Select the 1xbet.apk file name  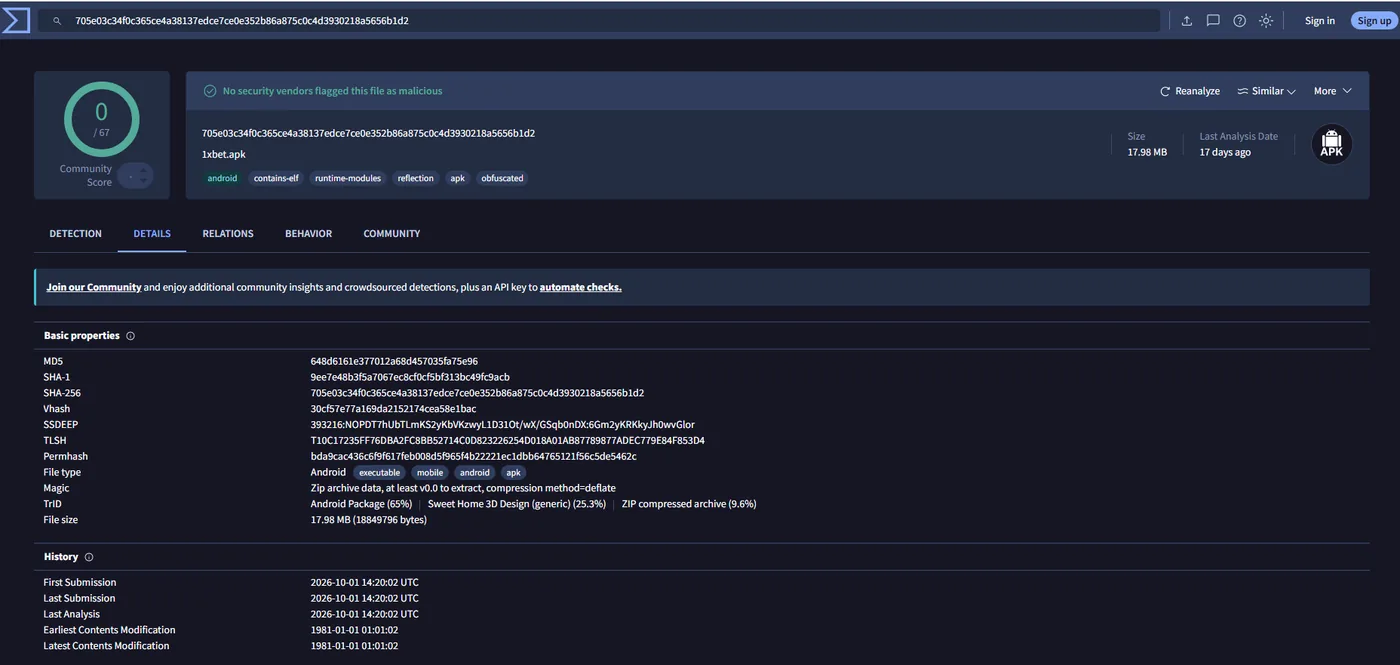(223, 155)
